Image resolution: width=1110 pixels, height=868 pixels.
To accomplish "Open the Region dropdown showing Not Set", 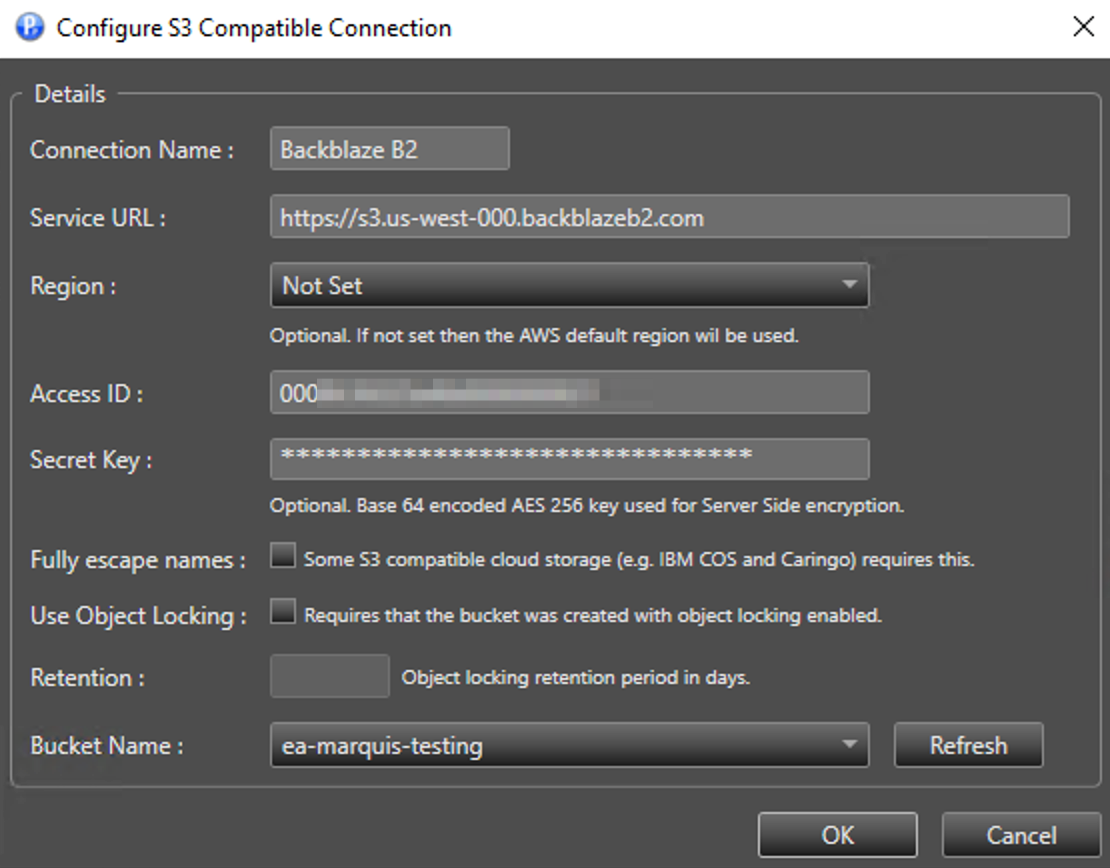I will pyautogui.click(x=569, y=285).
